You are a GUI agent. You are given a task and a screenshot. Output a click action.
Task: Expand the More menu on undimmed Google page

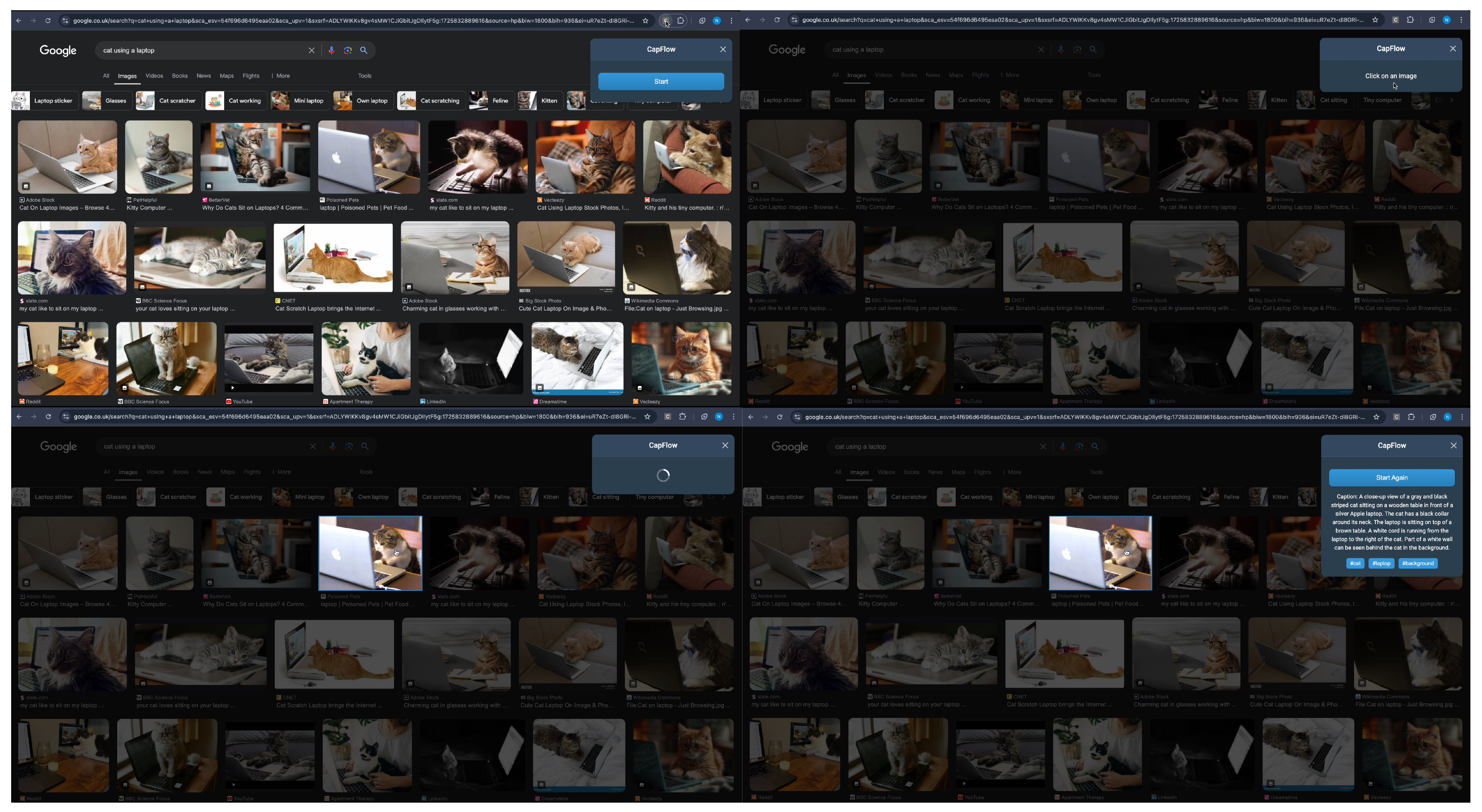point(280,76)
